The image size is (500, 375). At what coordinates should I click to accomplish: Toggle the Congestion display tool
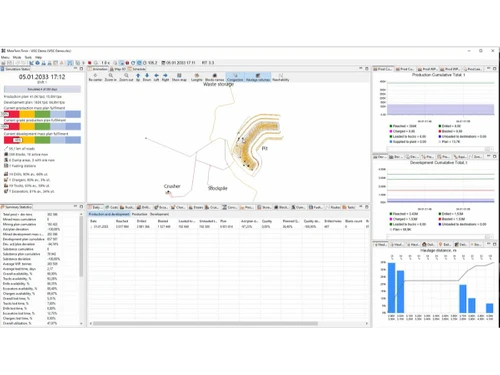click(235, 77)
